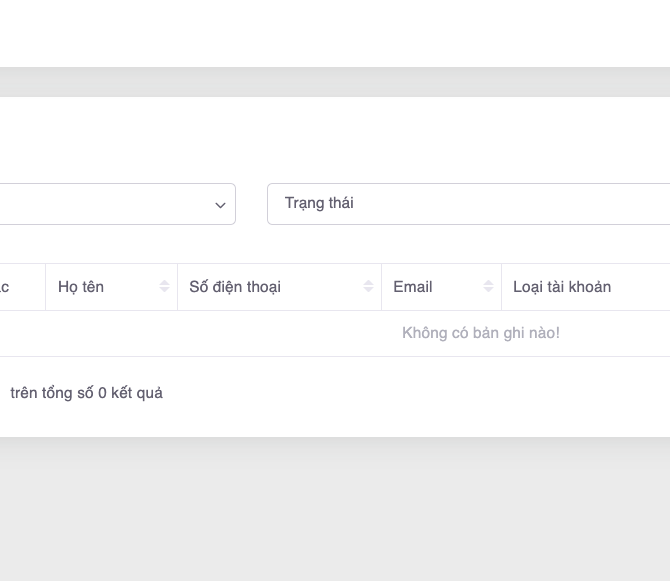Click descending sort arrow in Họ tên column
The width and height of the screenshot is (670, 581).
click(164, 291)
